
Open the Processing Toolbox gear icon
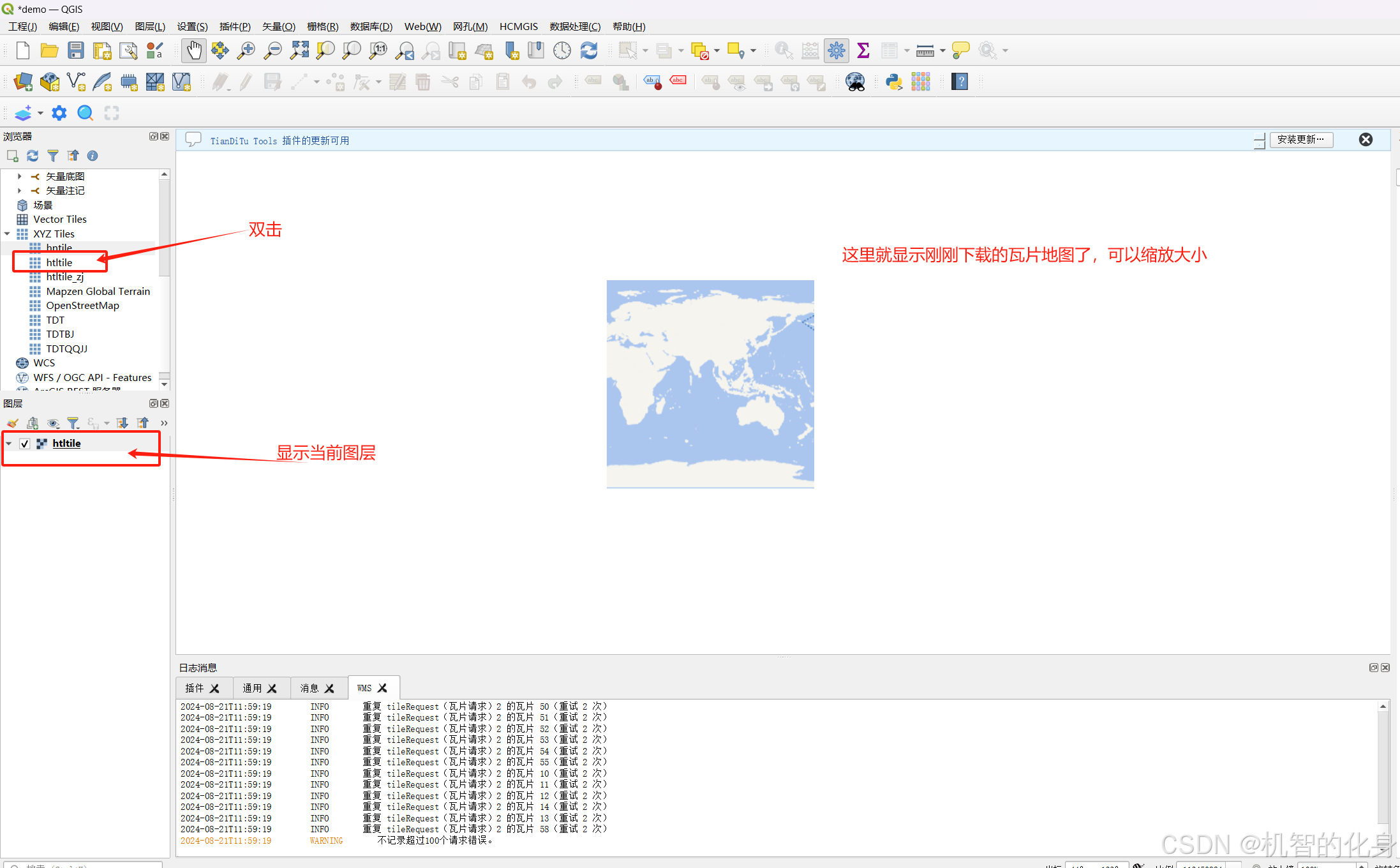coord(836,50)
